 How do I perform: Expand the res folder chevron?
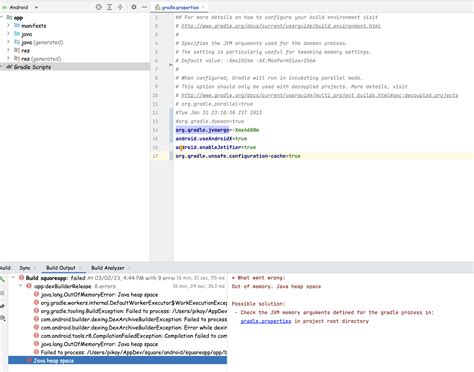[x=8, y=50]
